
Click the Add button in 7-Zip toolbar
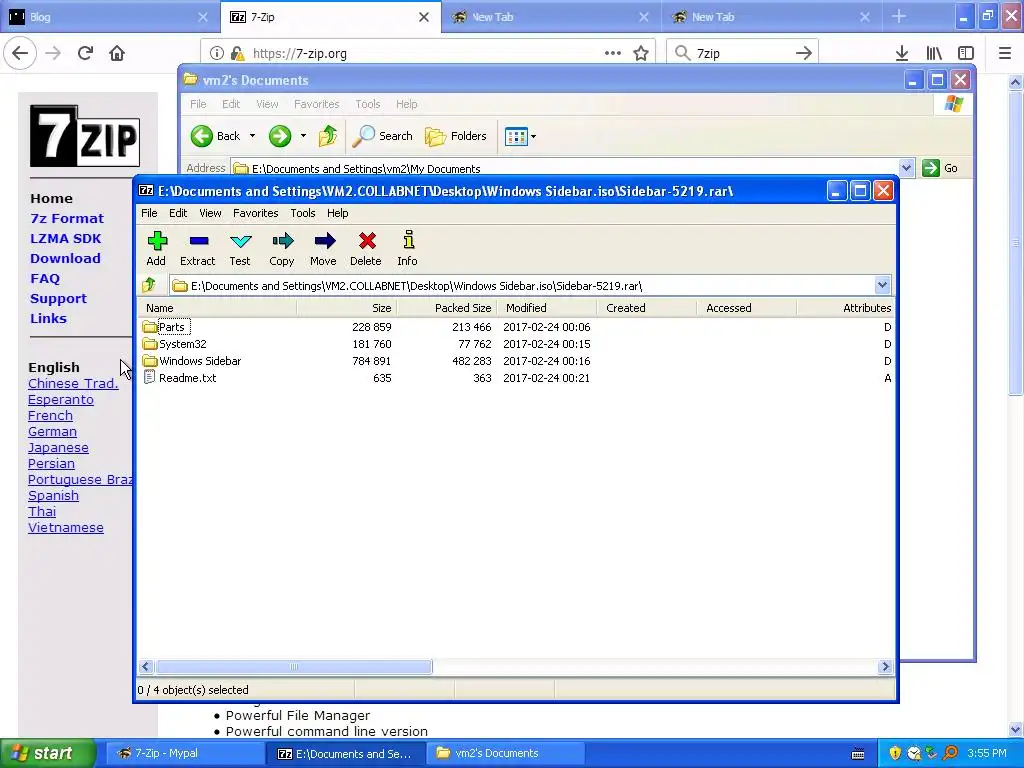(156, 248)
